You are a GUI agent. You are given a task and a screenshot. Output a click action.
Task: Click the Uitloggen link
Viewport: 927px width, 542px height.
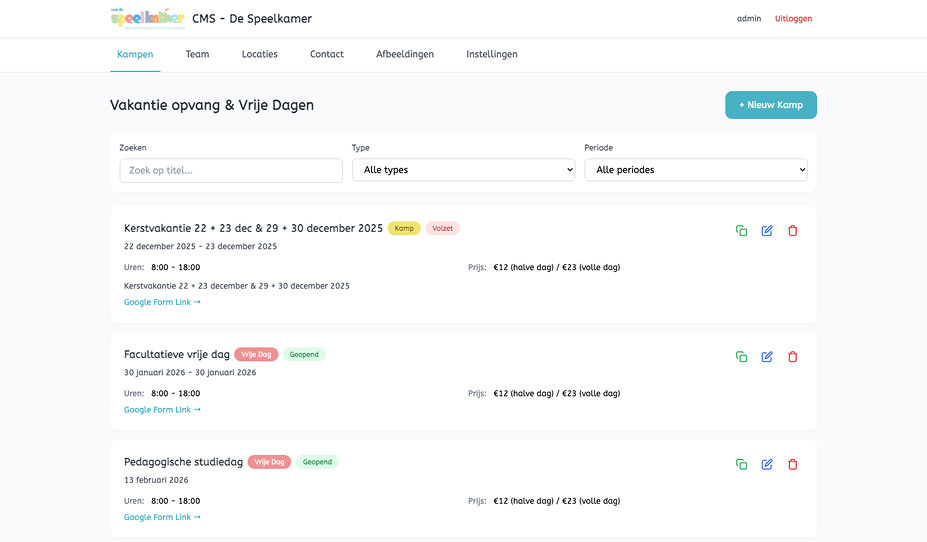point(793,19)
